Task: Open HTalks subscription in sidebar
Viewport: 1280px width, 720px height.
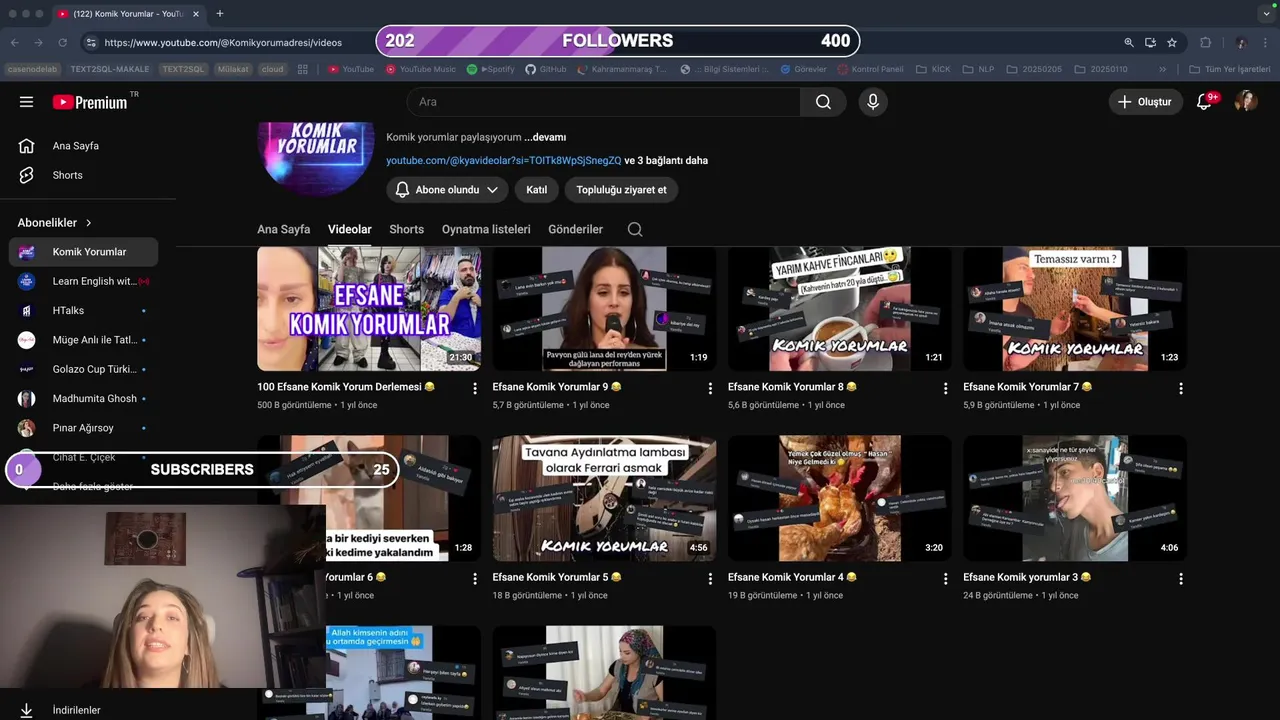Action: [x=83, y=311]
